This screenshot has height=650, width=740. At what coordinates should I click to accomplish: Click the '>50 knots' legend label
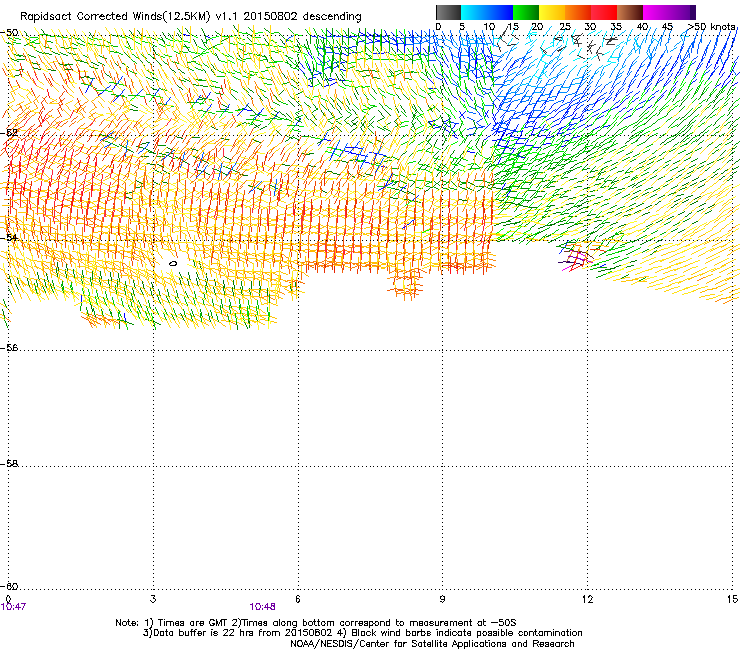pyautogui.click(x=712, y=26)
